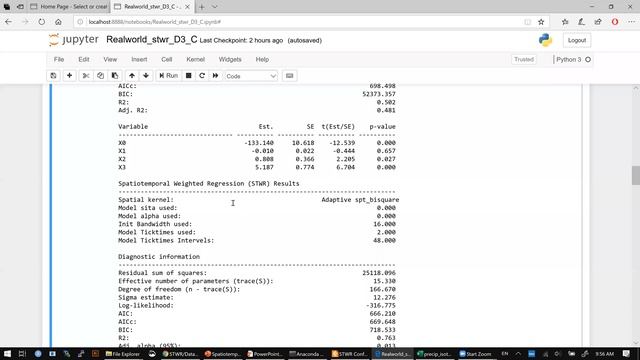This screenshot has height=360, width=640.
Task: Open a new browser tab
Action: coord(202,7)
